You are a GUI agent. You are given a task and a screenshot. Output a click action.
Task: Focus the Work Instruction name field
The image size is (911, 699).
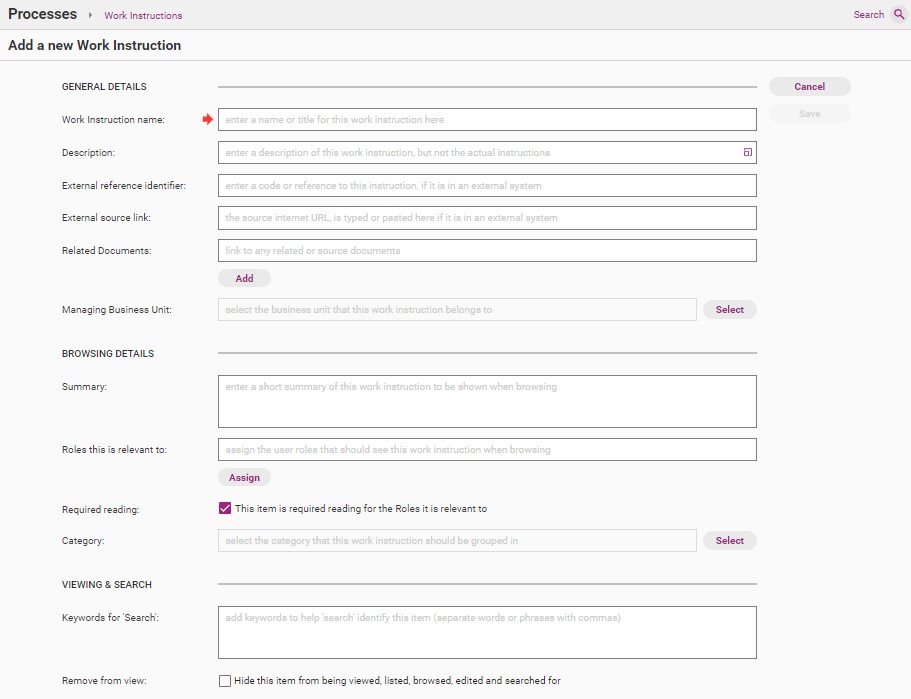click(x=487, y=120)
